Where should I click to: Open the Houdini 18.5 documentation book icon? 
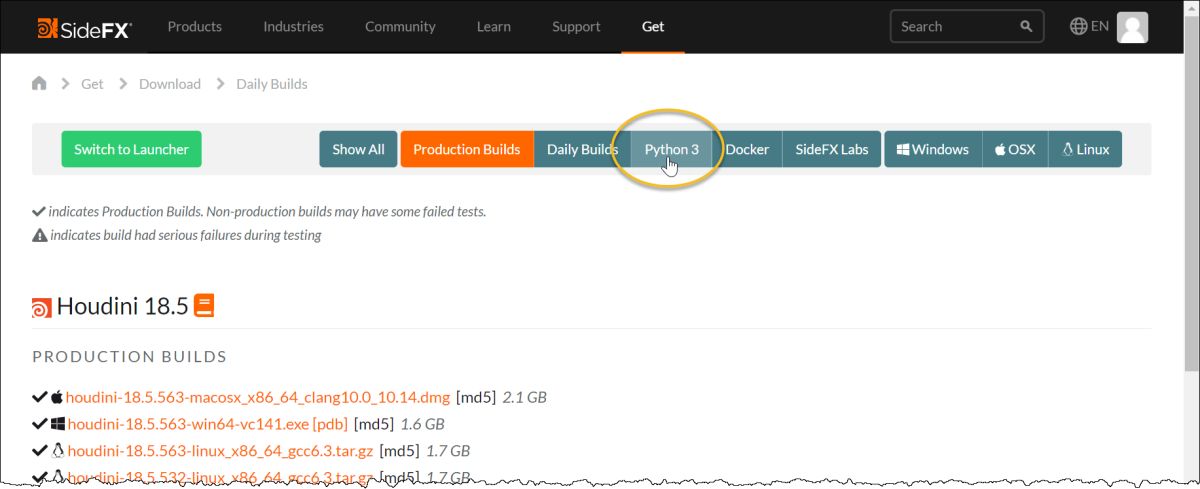coord(204,305)
